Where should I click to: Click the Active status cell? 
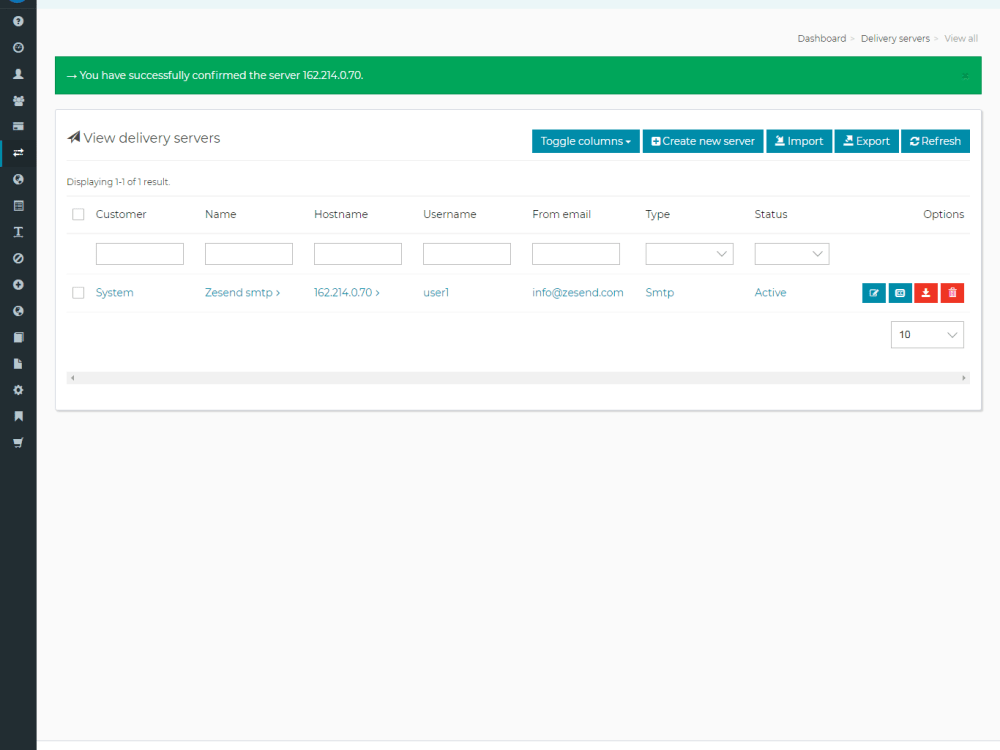(770, 293)
